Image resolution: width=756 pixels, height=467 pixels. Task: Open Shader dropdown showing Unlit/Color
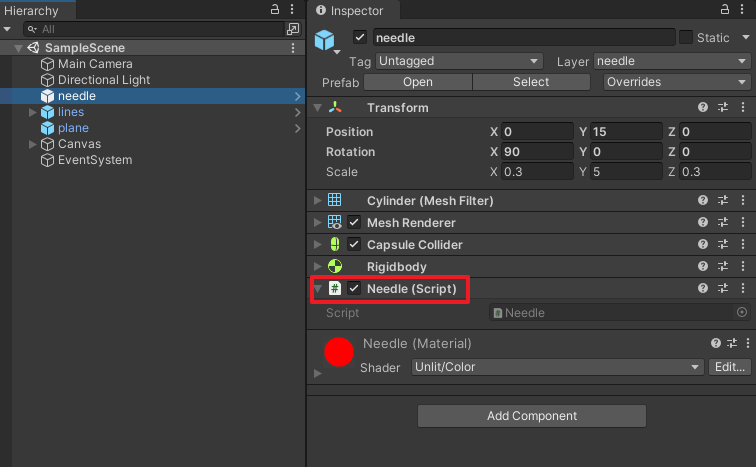tap(557, 367)
